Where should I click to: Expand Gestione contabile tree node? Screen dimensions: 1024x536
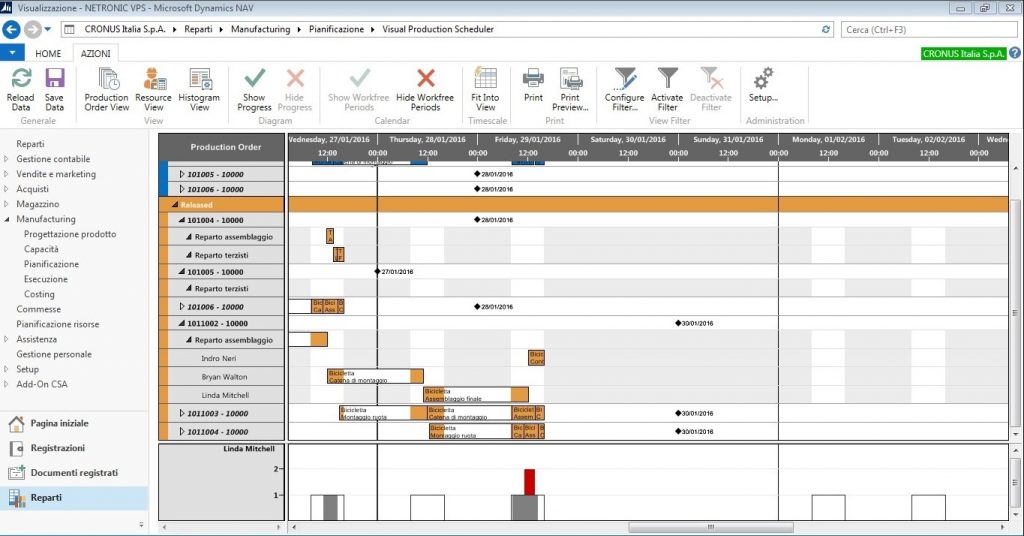click(6, 159)
